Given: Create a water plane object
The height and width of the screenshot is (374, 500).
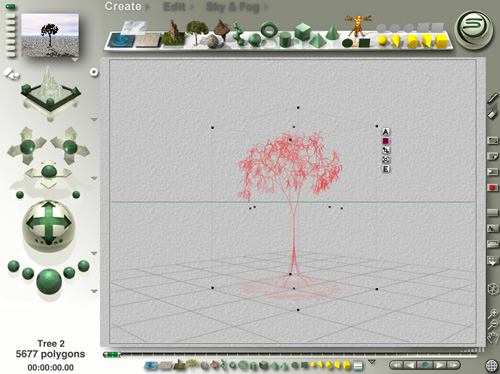Looking at the screenshot, I should [122, 40].
